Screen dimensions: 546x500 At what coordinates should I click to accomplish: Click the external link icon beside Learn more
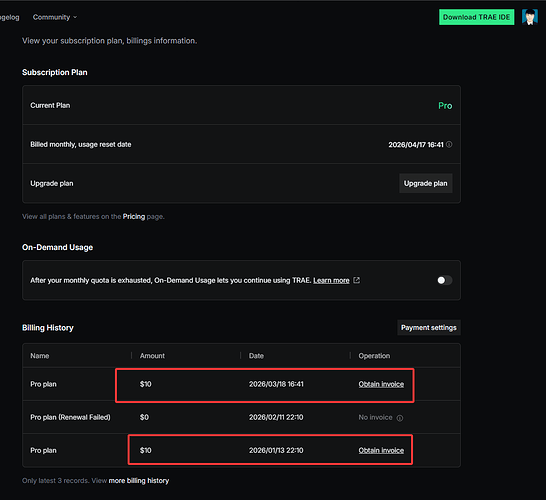click(x=357, y=280)
